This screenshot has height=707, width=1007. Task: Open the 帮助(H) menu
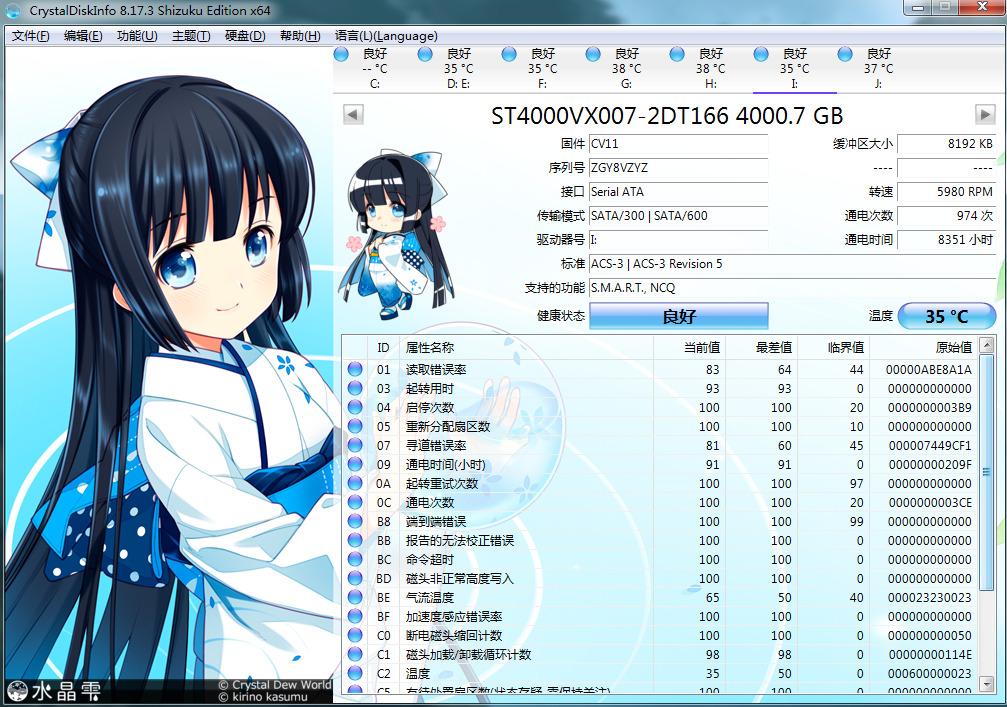300,36
